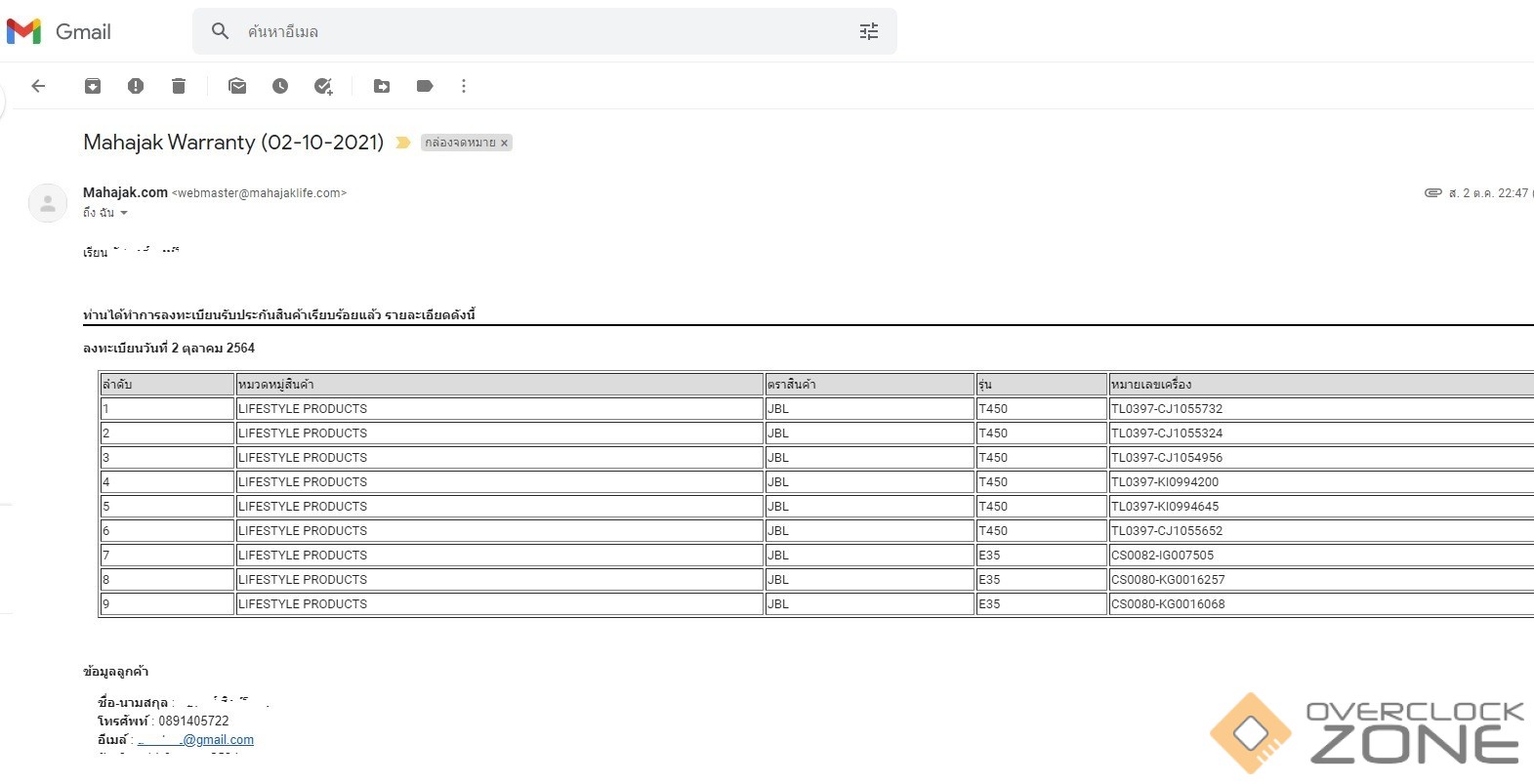Open the Labels icon in toolbar
The width and height of the screenshot is (1534, 784).
pyautogui.click(x=425, y=86)
